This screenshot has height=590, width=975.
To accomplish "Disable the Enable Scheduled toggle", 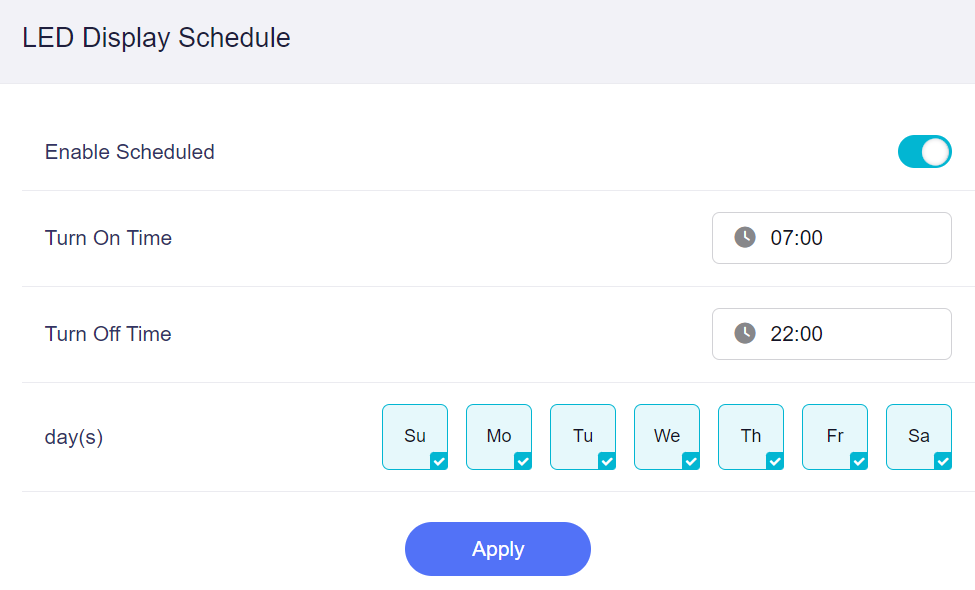I will (x=924, y=151).
